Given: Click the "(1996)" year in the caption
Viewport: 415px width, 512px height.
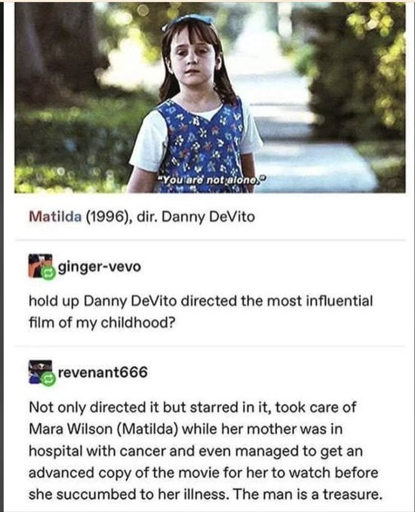Looking at the screenshot, I should (109, 217).
